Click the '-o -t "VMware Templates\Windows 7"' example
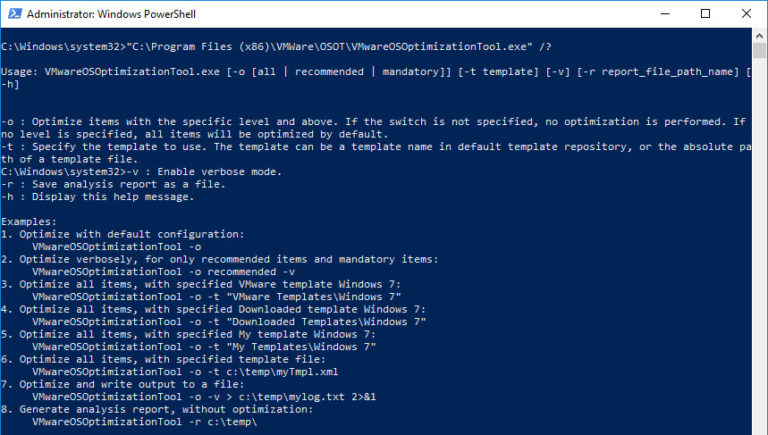 pos(216,297)
